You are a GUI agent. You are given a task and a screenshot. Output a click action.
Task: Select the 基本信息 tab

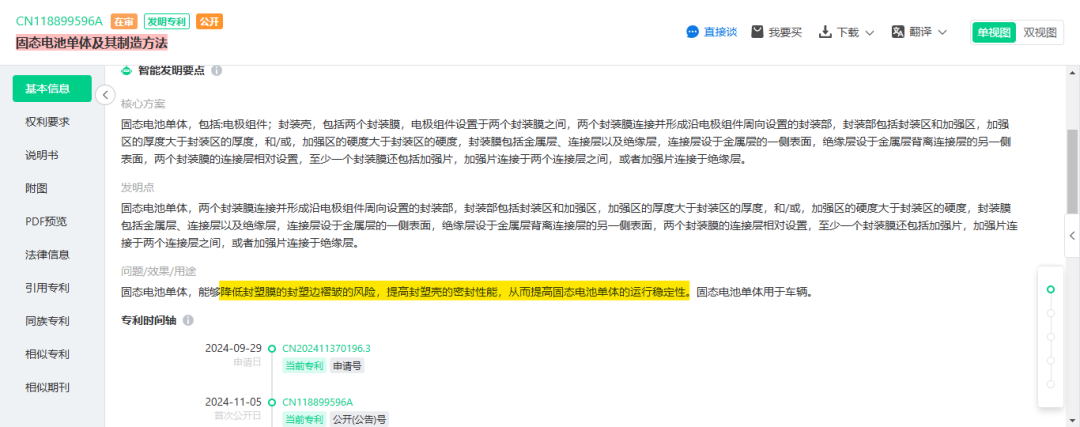(x=52, y=89)
